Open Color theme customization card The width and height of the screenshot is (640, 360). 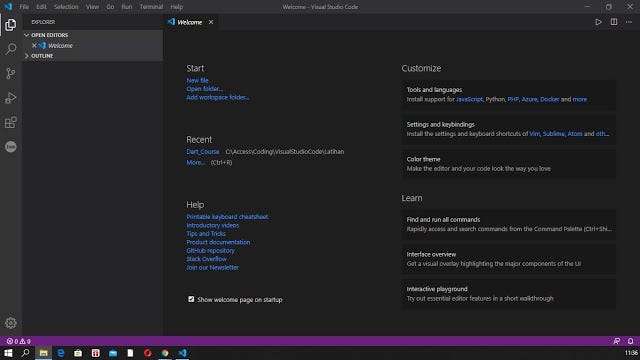(x=509, y=164)
